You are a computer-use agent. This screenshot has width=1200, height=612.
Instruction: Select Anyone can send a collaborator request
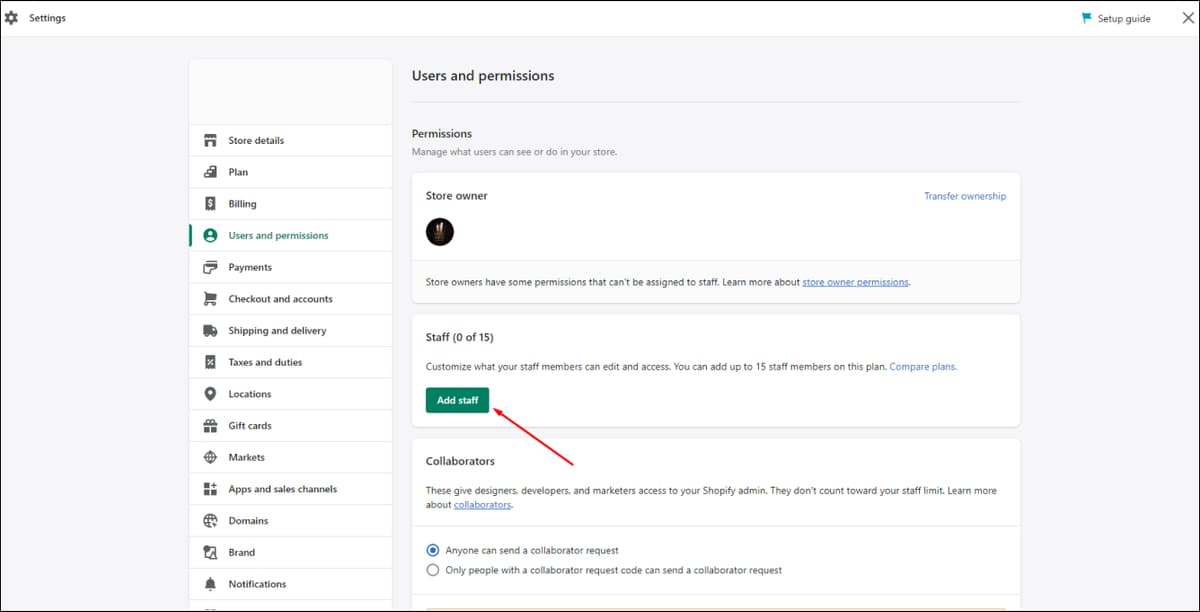pyautogui.click(x=433, y=550)
